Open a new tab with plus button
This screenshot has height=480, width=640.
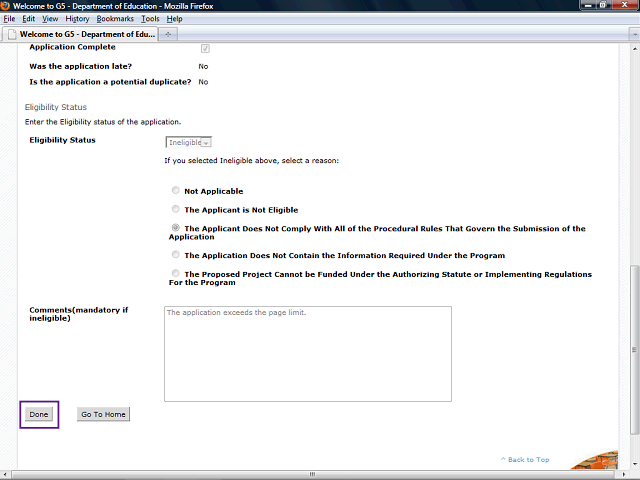(168, 34)
